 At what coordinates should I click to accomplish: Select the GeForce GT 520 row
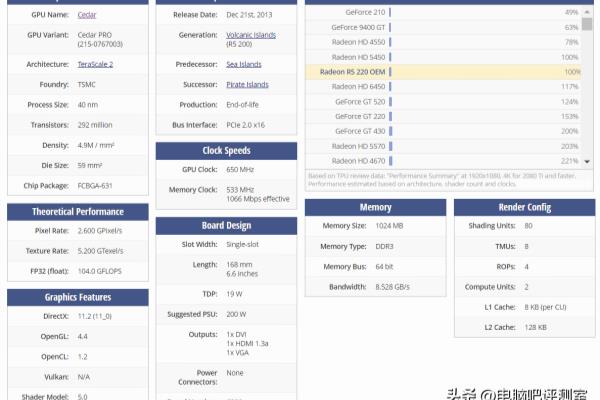pyautogui.click(x=443, y=102)
